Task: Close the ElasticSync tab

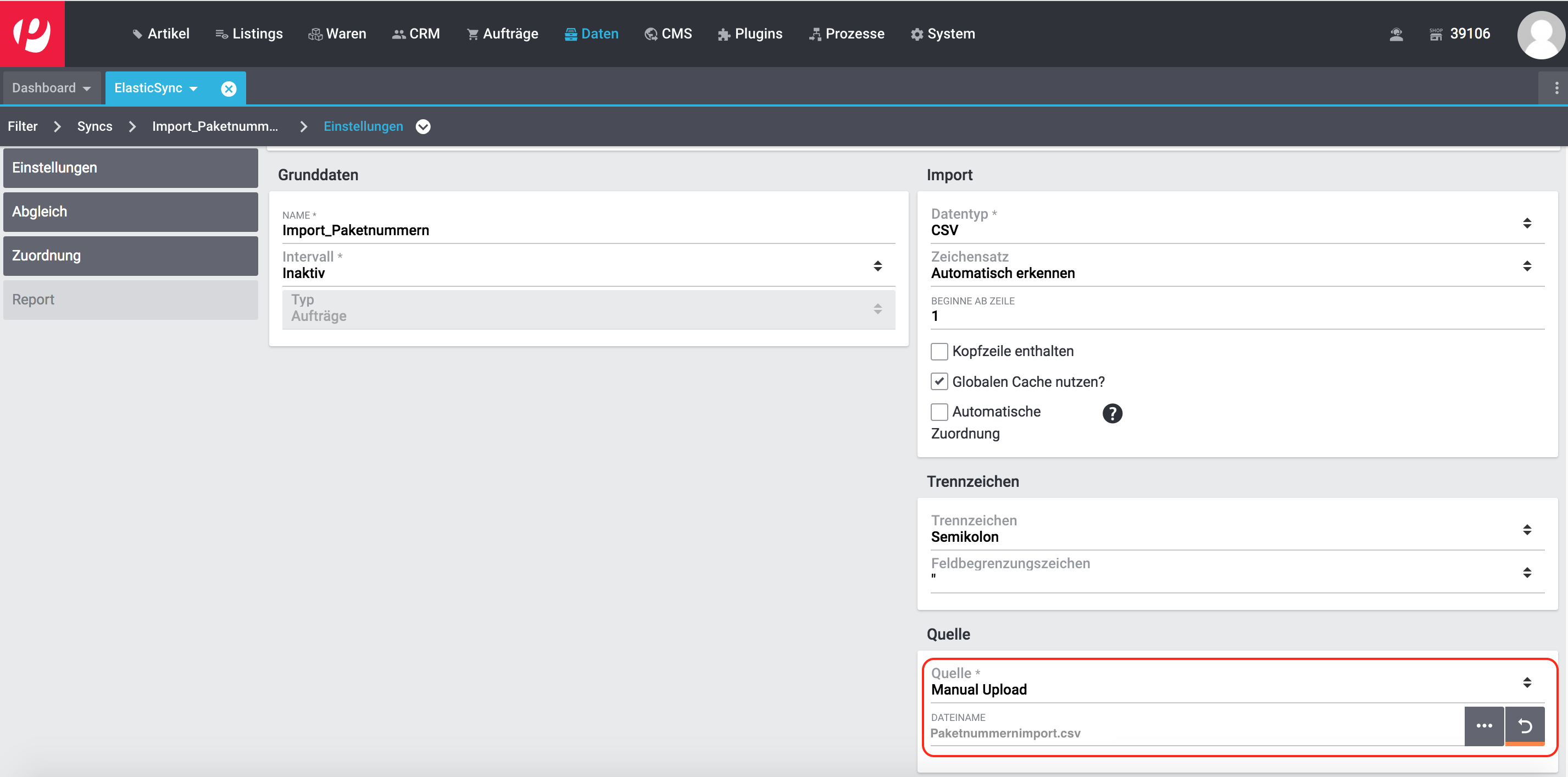Action: click(228, 89)
